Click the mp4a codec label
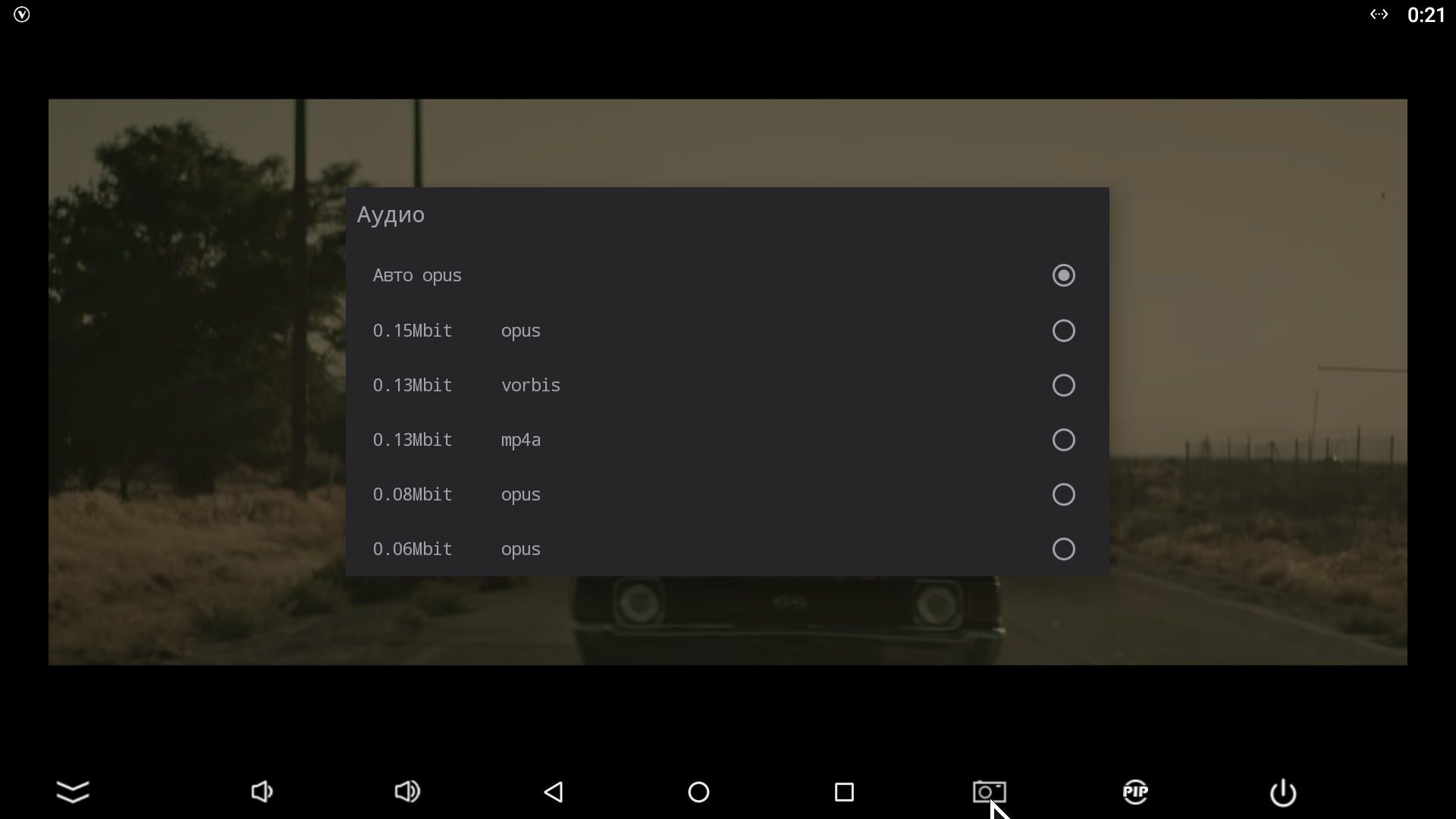Viewport: 1456px width, 819px height. pos(521,441)
